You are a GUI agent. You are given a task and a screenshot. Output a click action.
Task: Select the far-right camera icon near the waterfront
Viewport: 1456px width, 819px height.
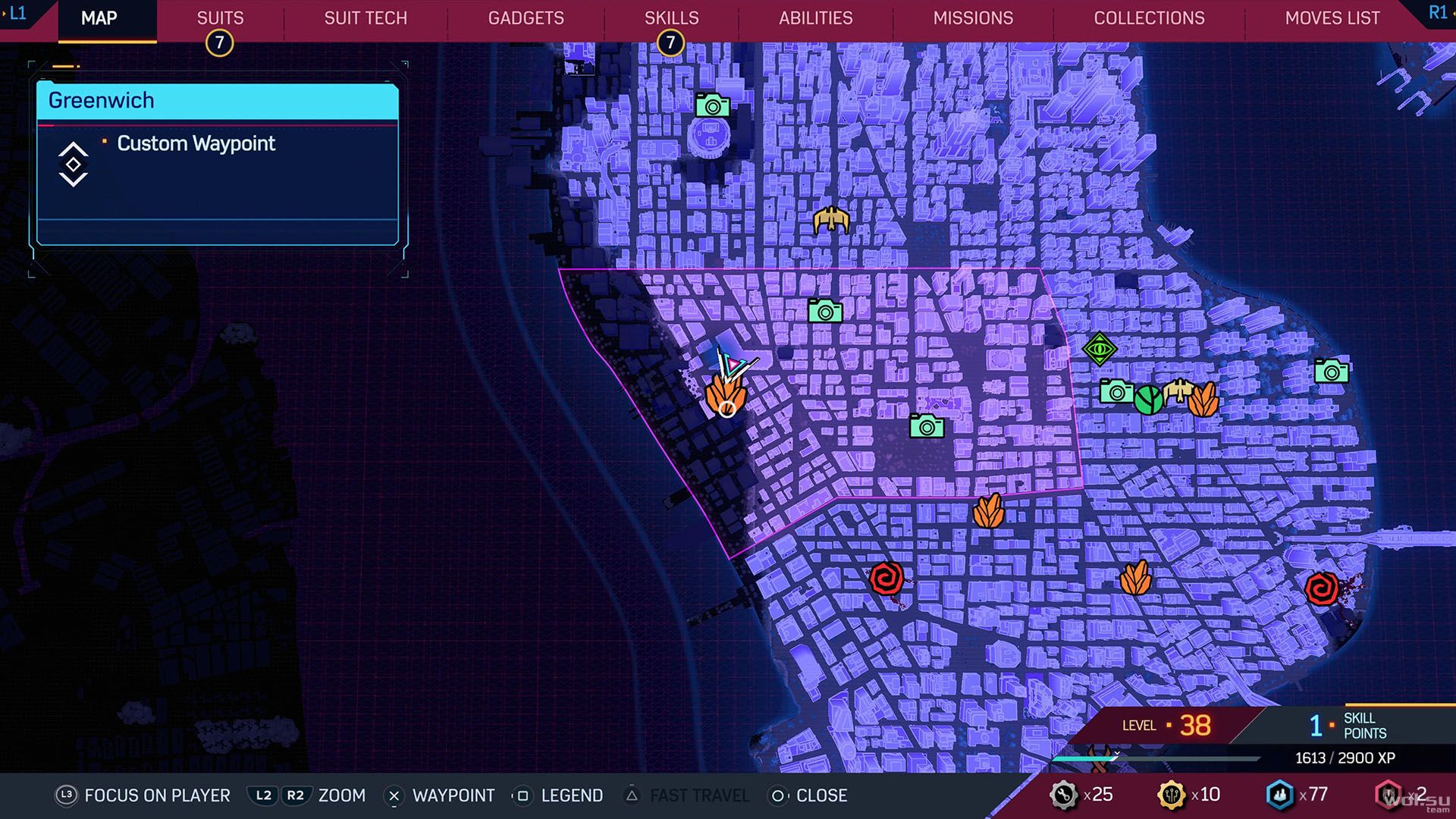tap(1332, 371)
